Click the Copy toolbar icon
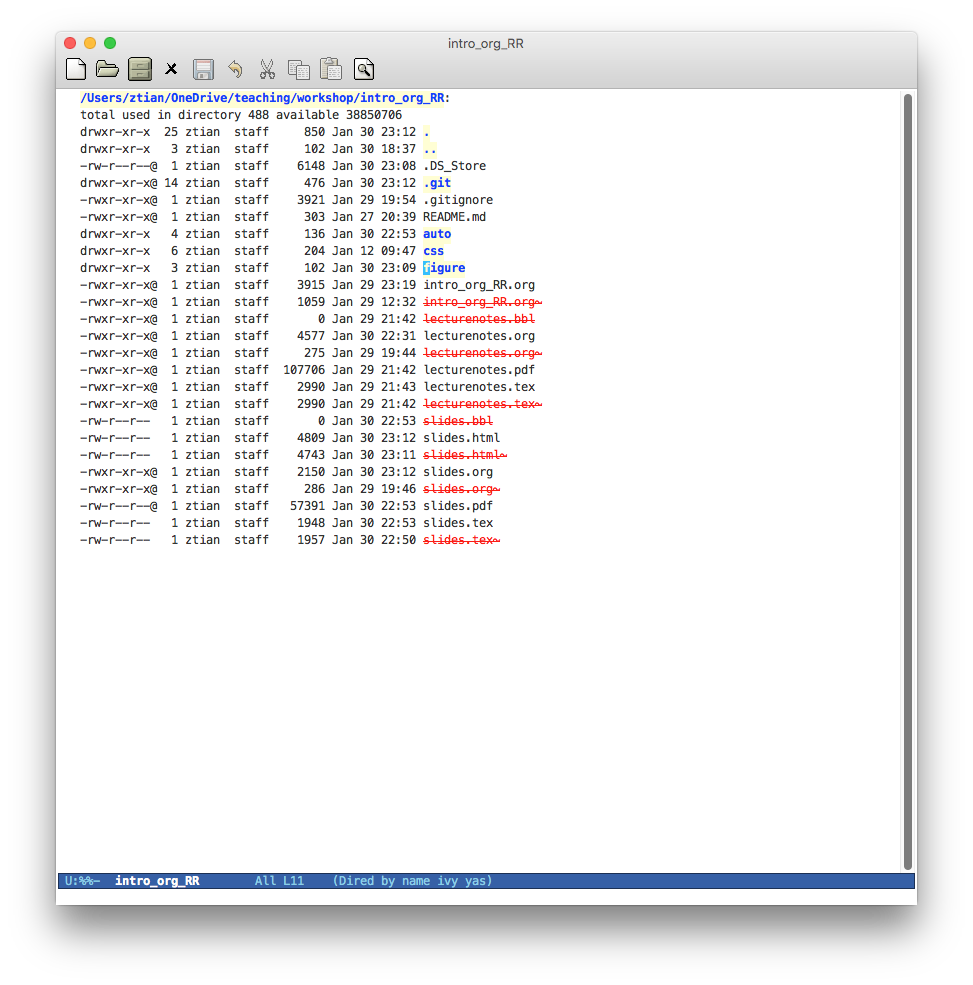 298,69
